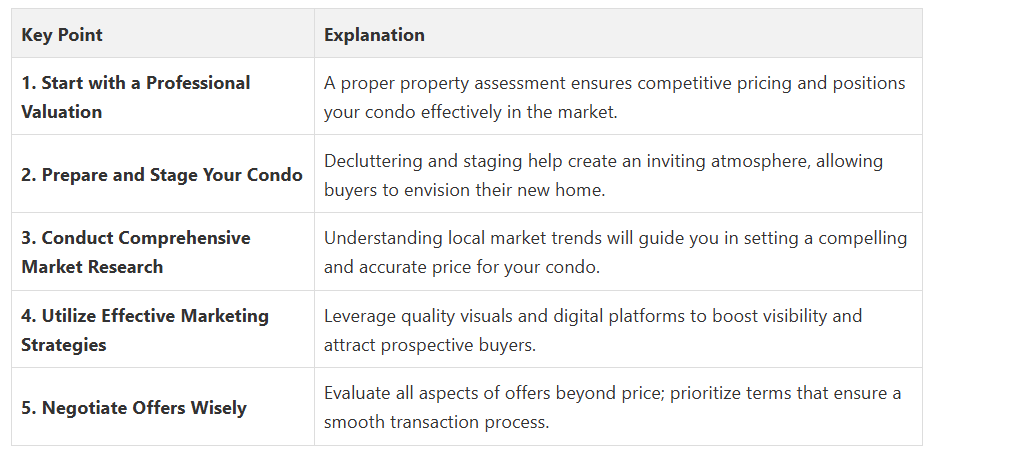The image size is (1019, 449).
Task: Click the word "Strategies" in key point 4
Action: (64, 345)
